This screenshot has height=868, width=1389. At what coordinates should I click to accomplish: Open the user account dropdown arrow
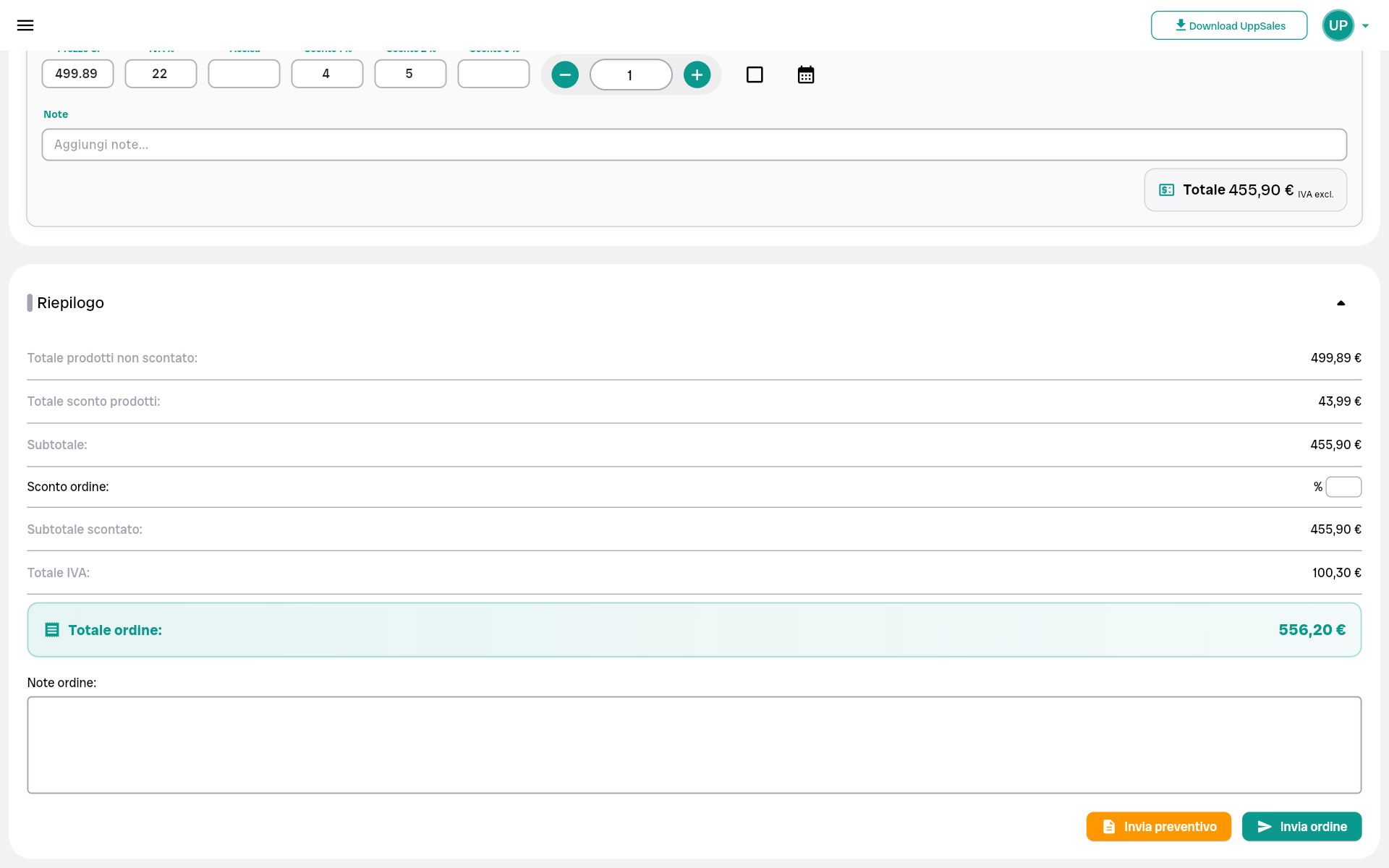click(x=1365, y=26)
